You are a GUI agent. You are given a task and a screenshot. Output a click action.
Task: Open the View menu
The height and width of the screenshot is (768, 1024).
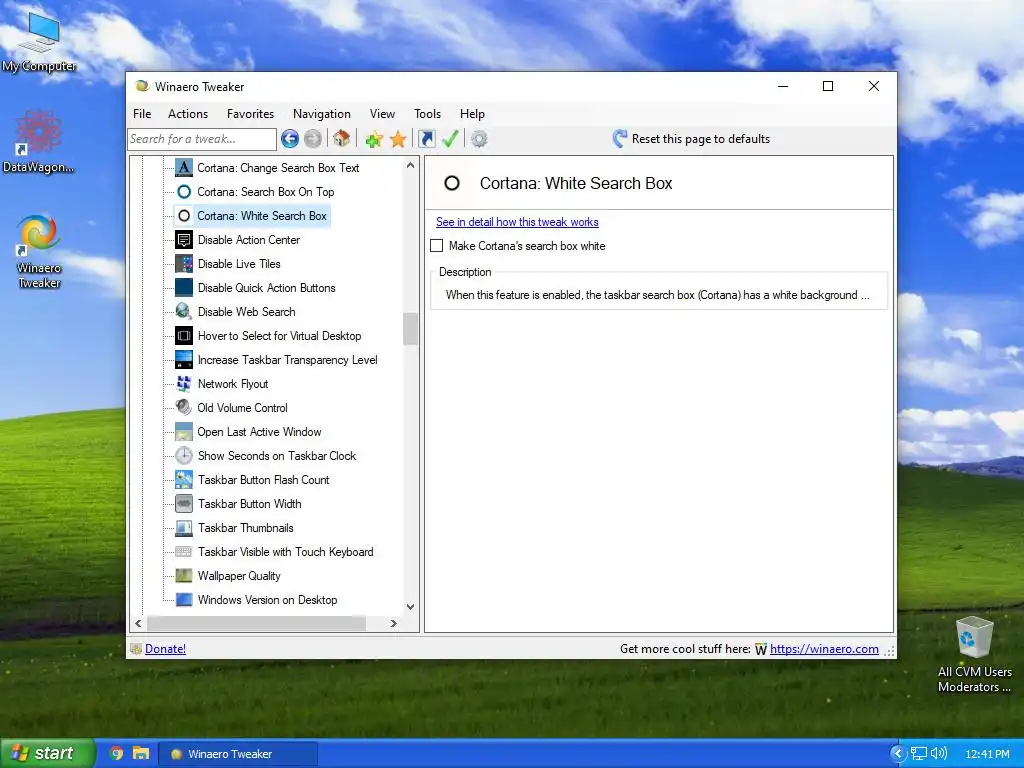coord(382,114)
